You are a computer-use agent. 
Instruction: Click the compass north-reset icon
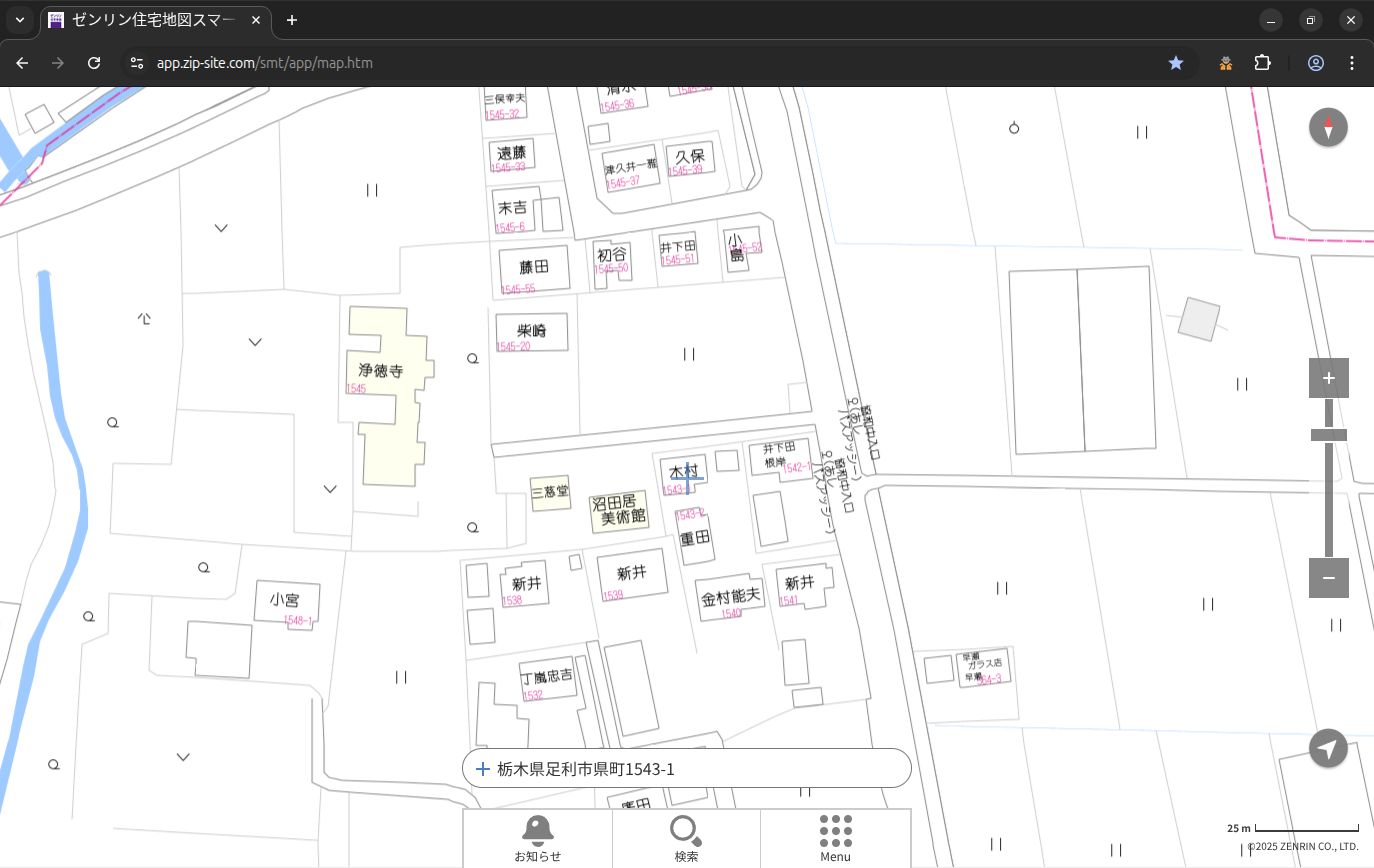click(1328, 128)
